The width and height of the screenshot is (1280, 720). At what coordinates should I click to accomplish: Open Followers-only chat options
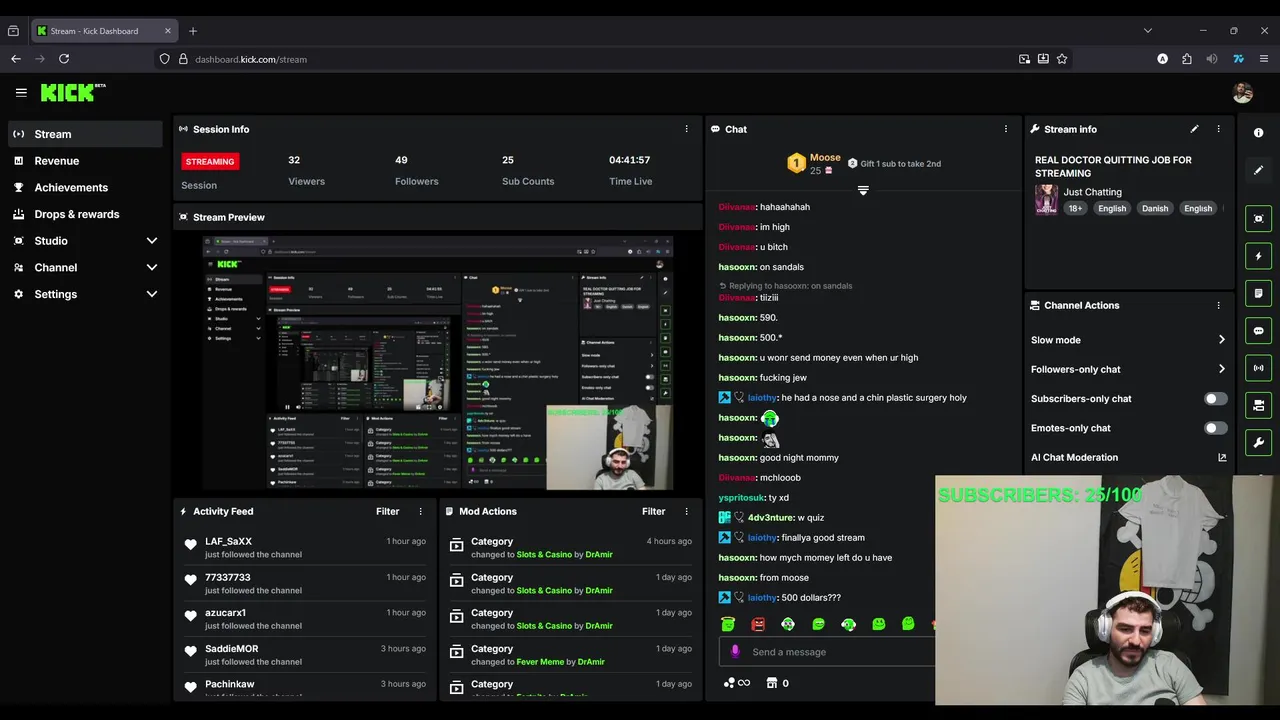click(1128, 369)
